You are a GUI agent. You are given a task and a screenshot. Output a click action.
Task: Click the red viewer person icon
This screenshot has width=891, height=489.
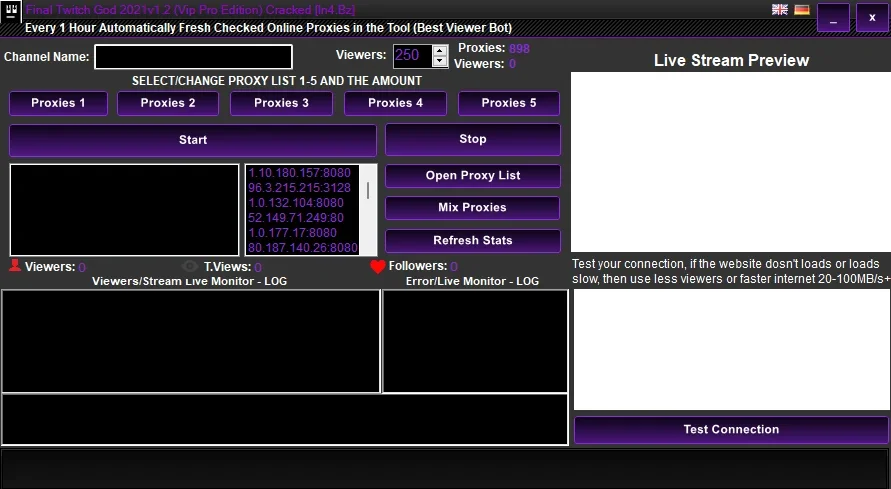(x=15, y=265)
